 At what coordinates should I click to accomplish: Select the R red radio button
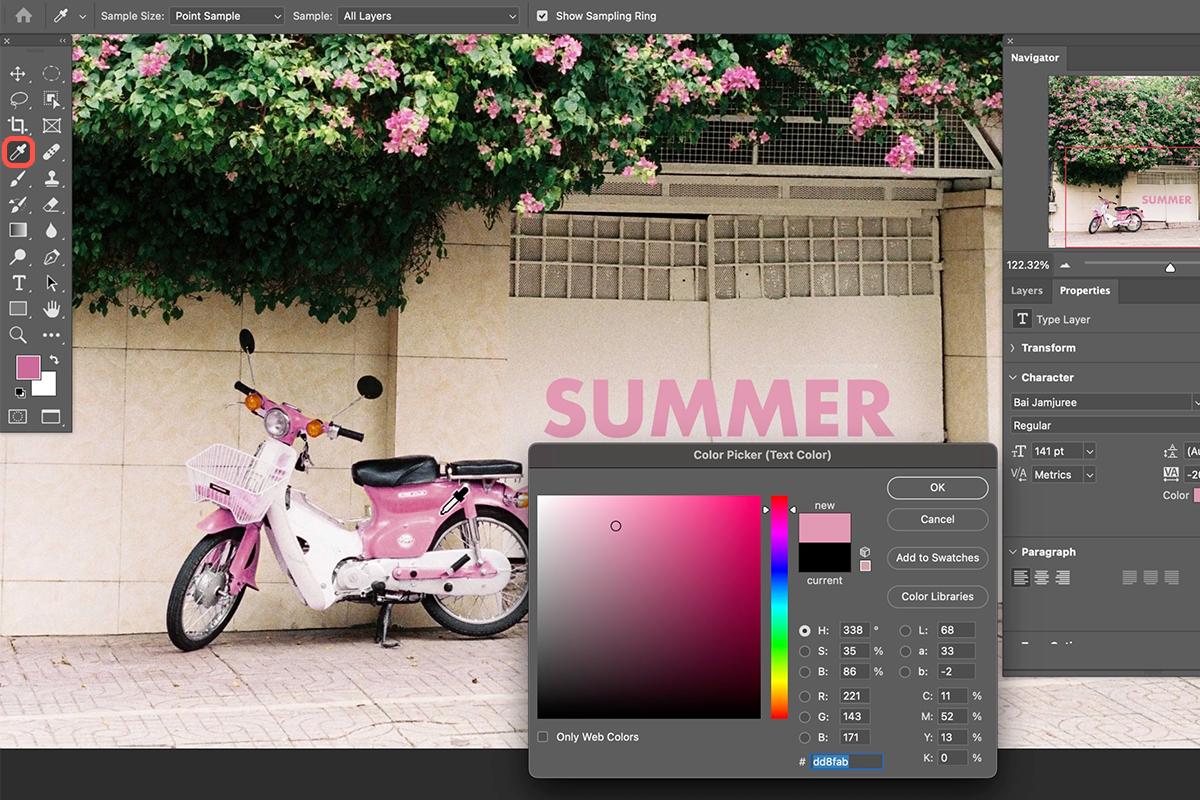pos(805,696)
